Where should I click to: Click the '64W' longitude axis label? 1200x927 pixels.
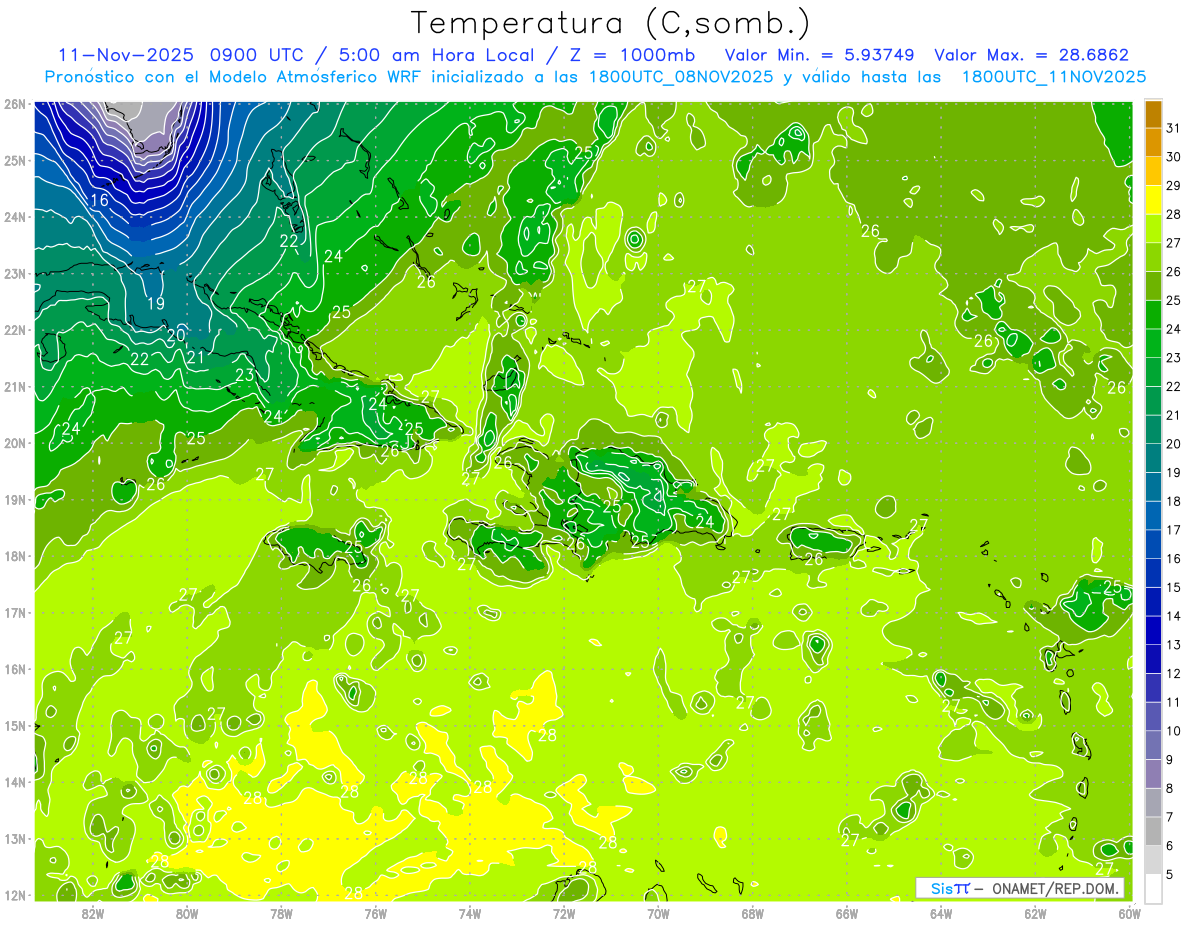(941, 913)
